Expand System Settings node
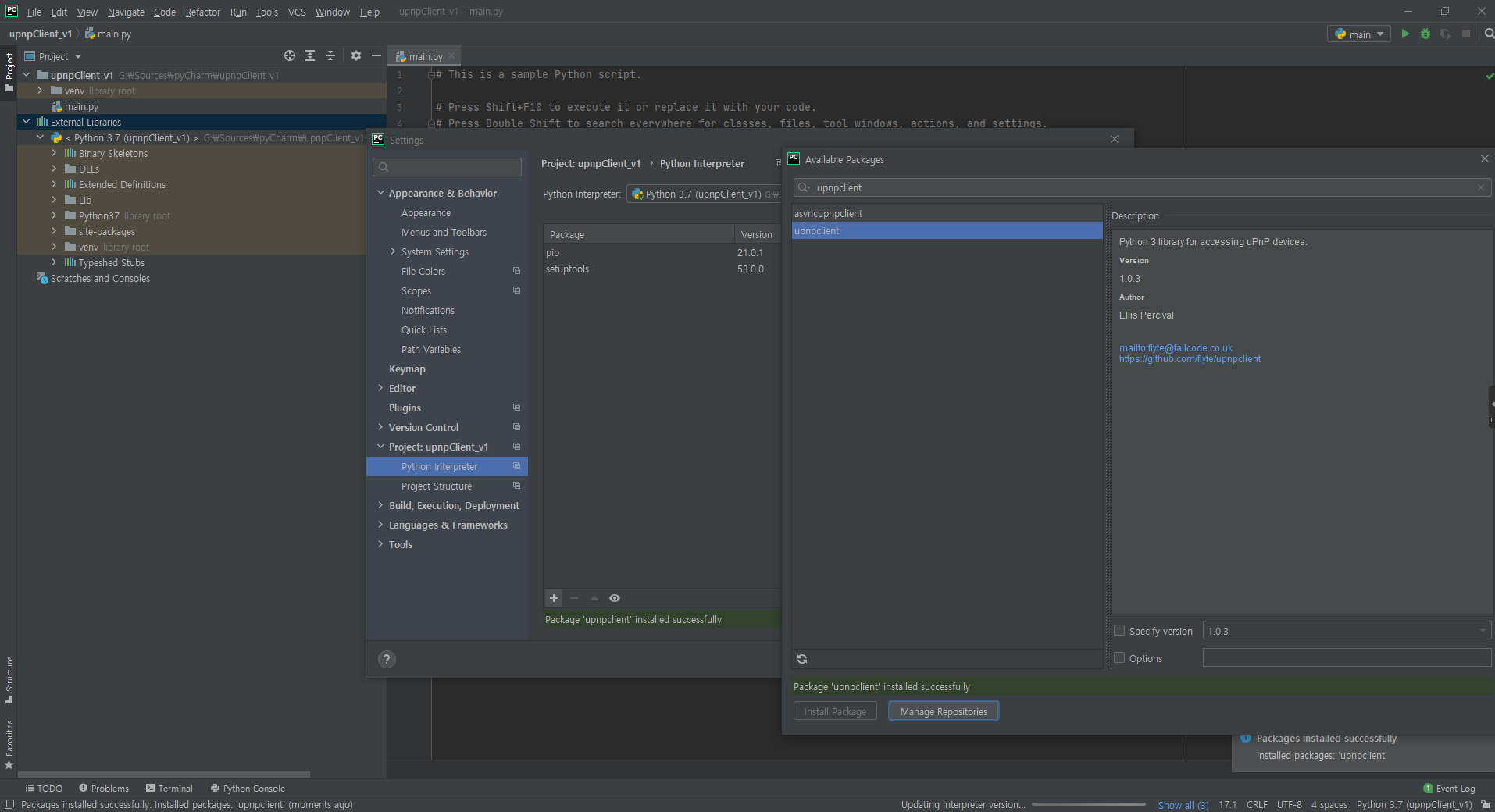Screen dimensions: 1495x812 393,251
